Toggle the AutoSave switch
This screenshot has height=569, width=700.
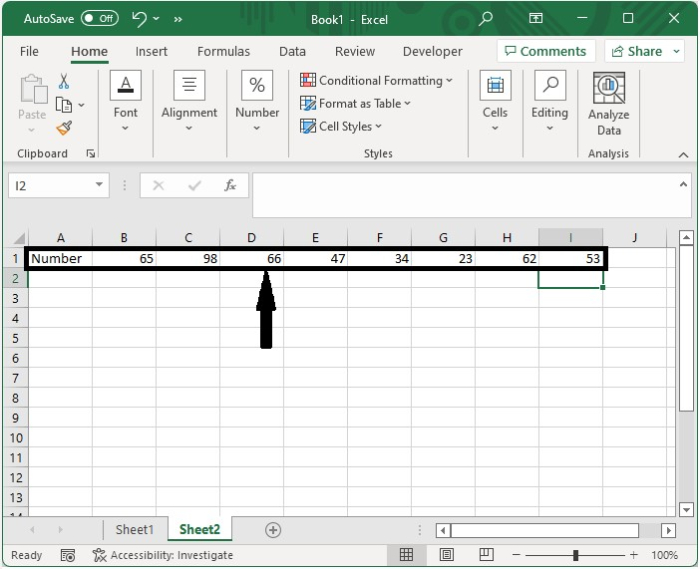tap(100, 18)
